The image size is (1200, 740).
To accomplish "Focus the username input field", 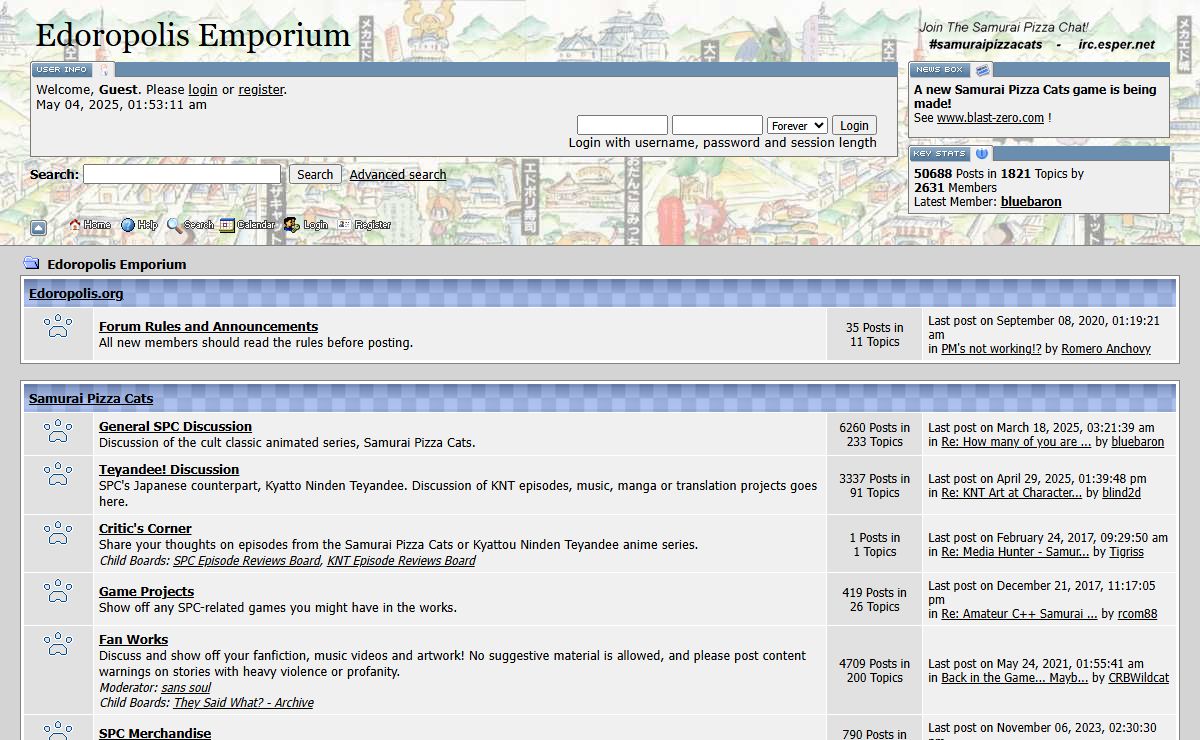I will pyautogui.click(x=622, y=125).
